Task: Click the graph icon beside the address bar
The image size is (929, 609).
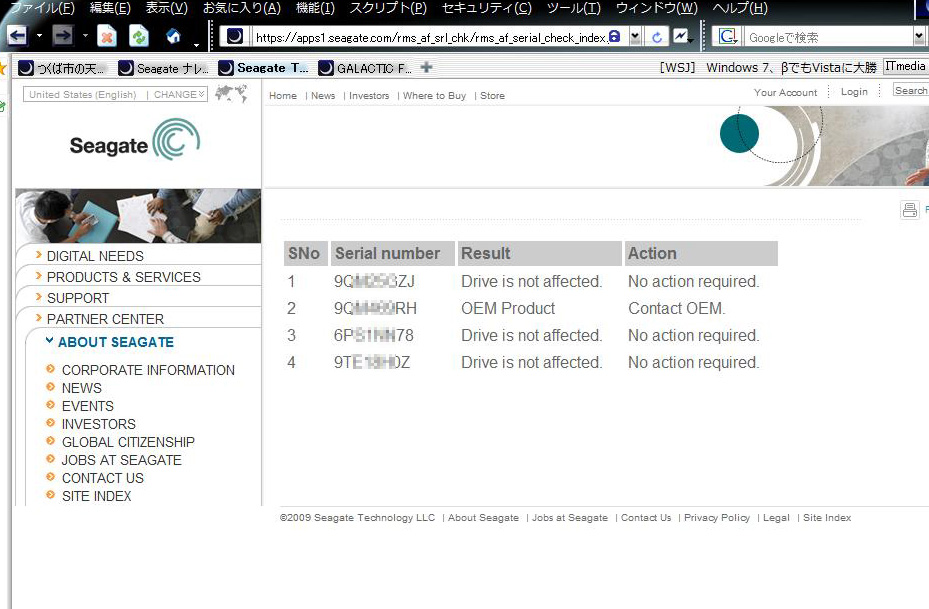Action: 681,37
